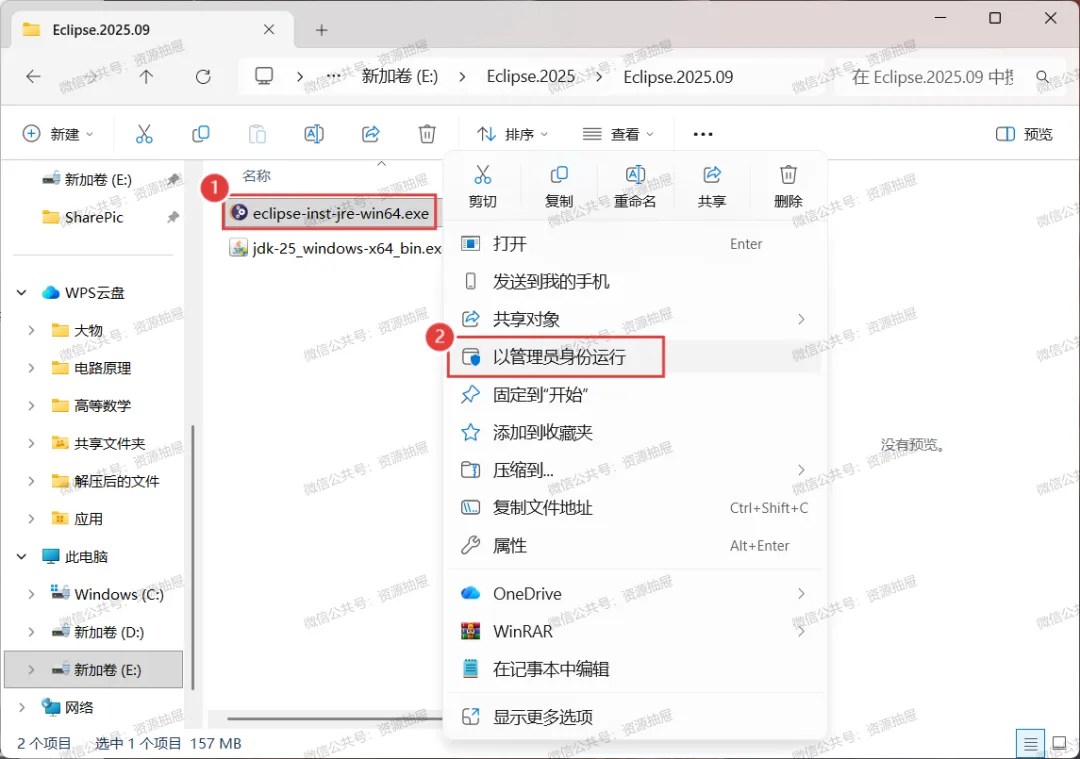Click the Share icon in toolbar

tap(371, 134)
